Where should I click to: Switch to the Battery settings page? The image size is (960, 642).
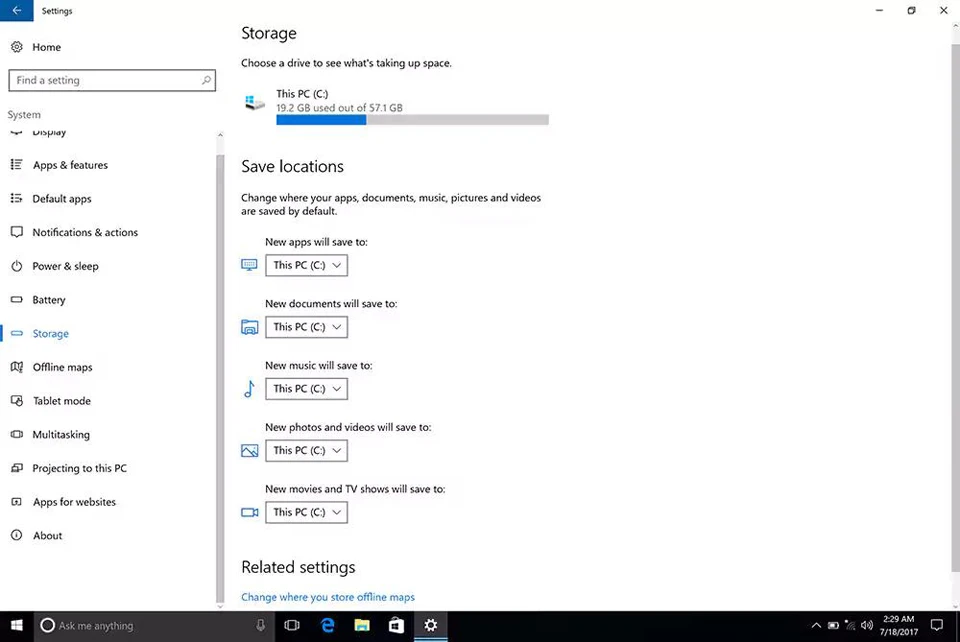click(x=49, y=300)
